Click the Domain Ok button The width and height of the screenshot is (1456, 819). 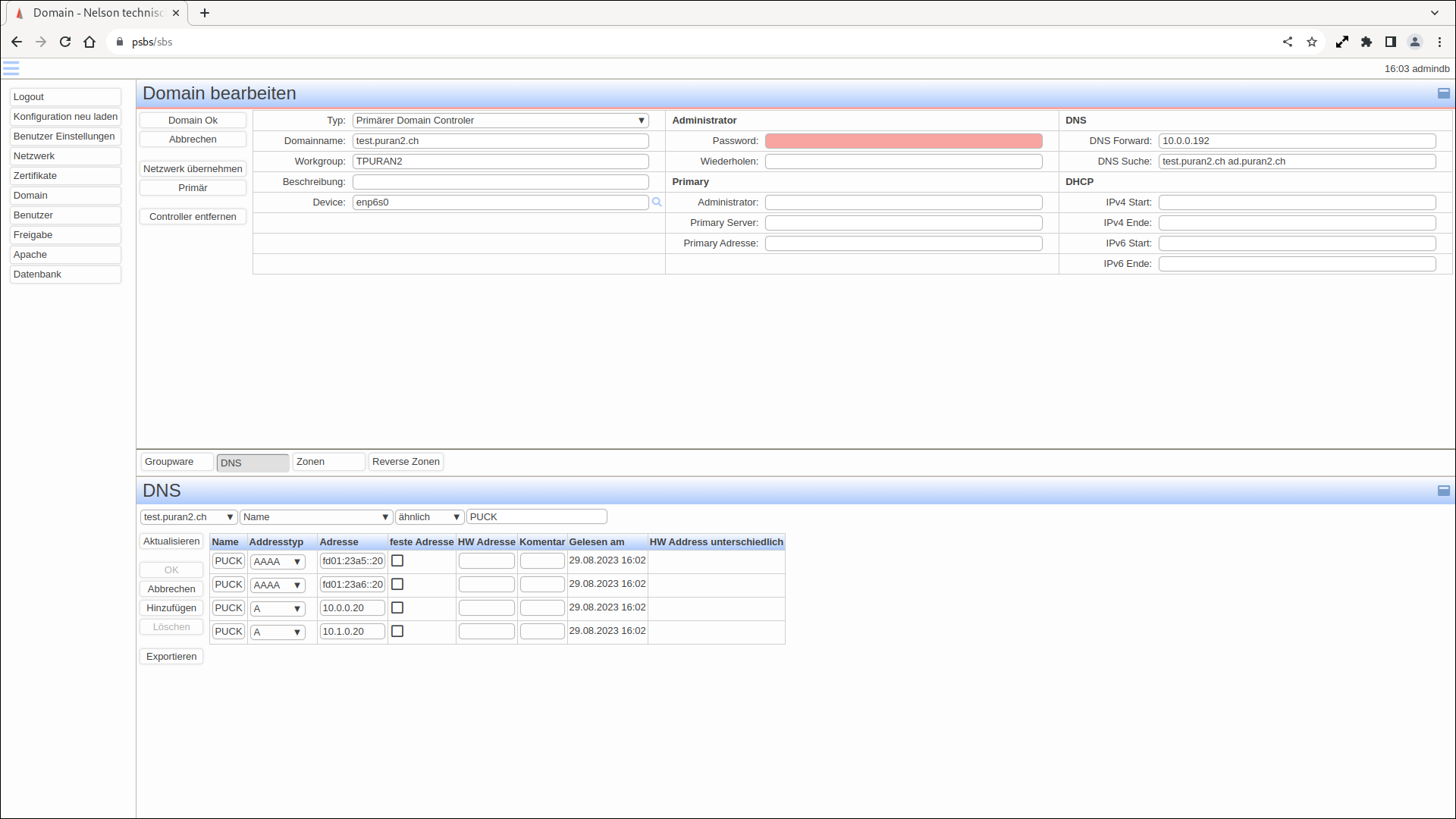click(x=193, y=121)
